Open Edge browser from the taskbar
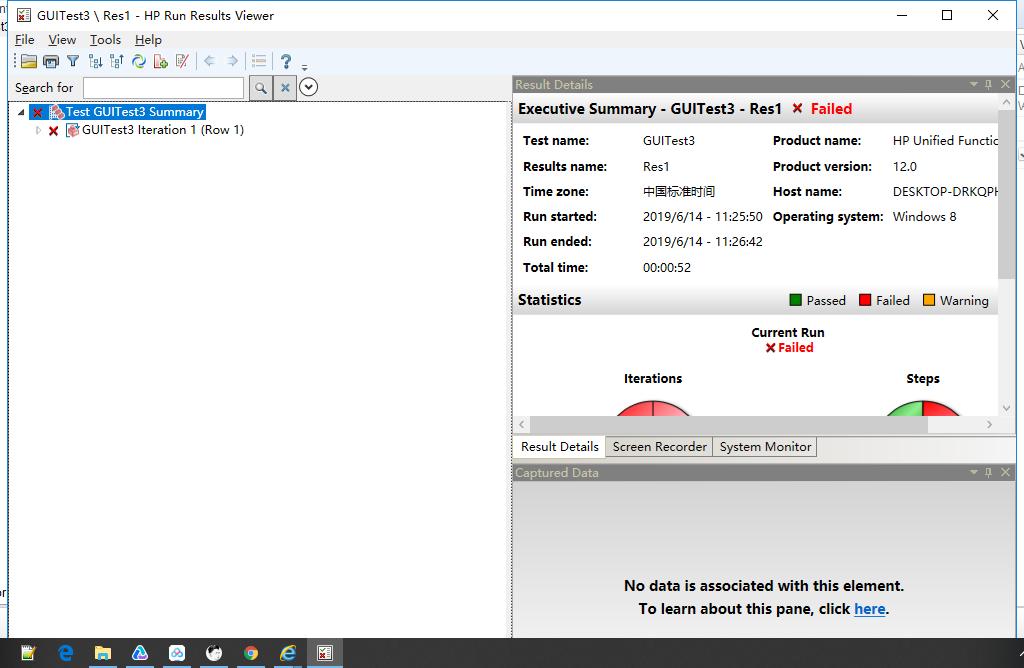 65,653
